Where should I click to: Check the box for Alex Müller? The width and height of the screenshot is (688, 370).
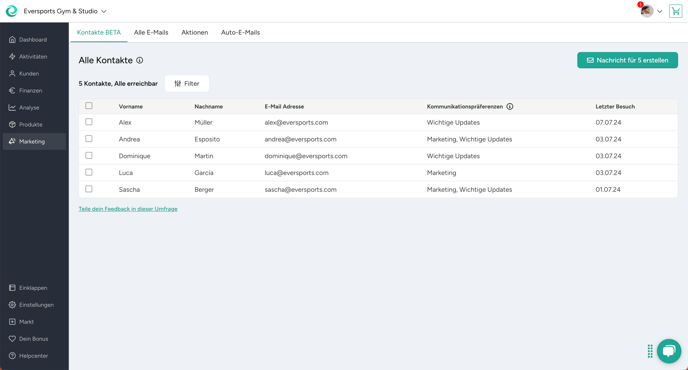point(89,122)
